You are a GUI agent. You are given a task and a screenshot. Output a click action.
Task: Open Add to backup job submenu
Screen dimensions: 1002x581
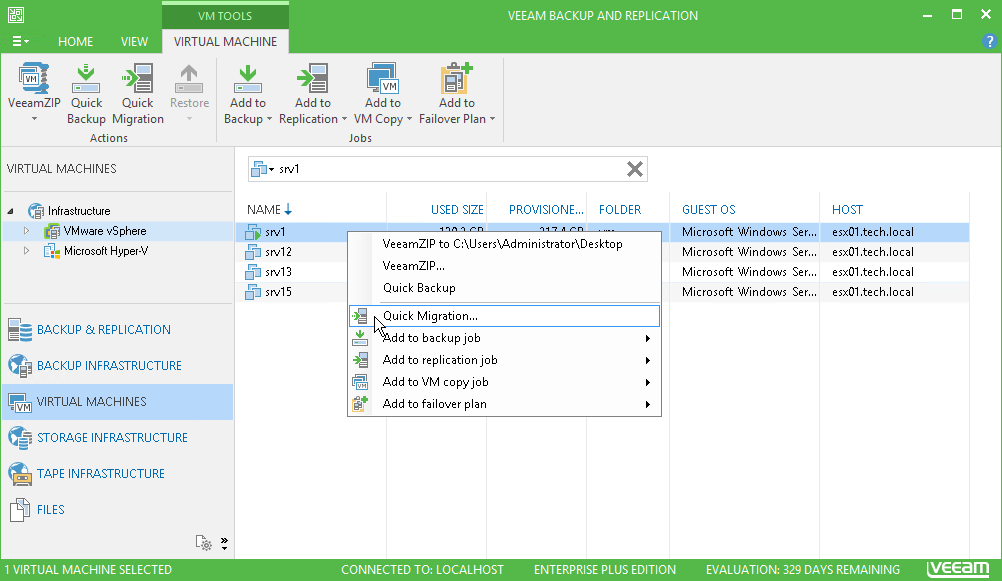(x=504, y=338)
